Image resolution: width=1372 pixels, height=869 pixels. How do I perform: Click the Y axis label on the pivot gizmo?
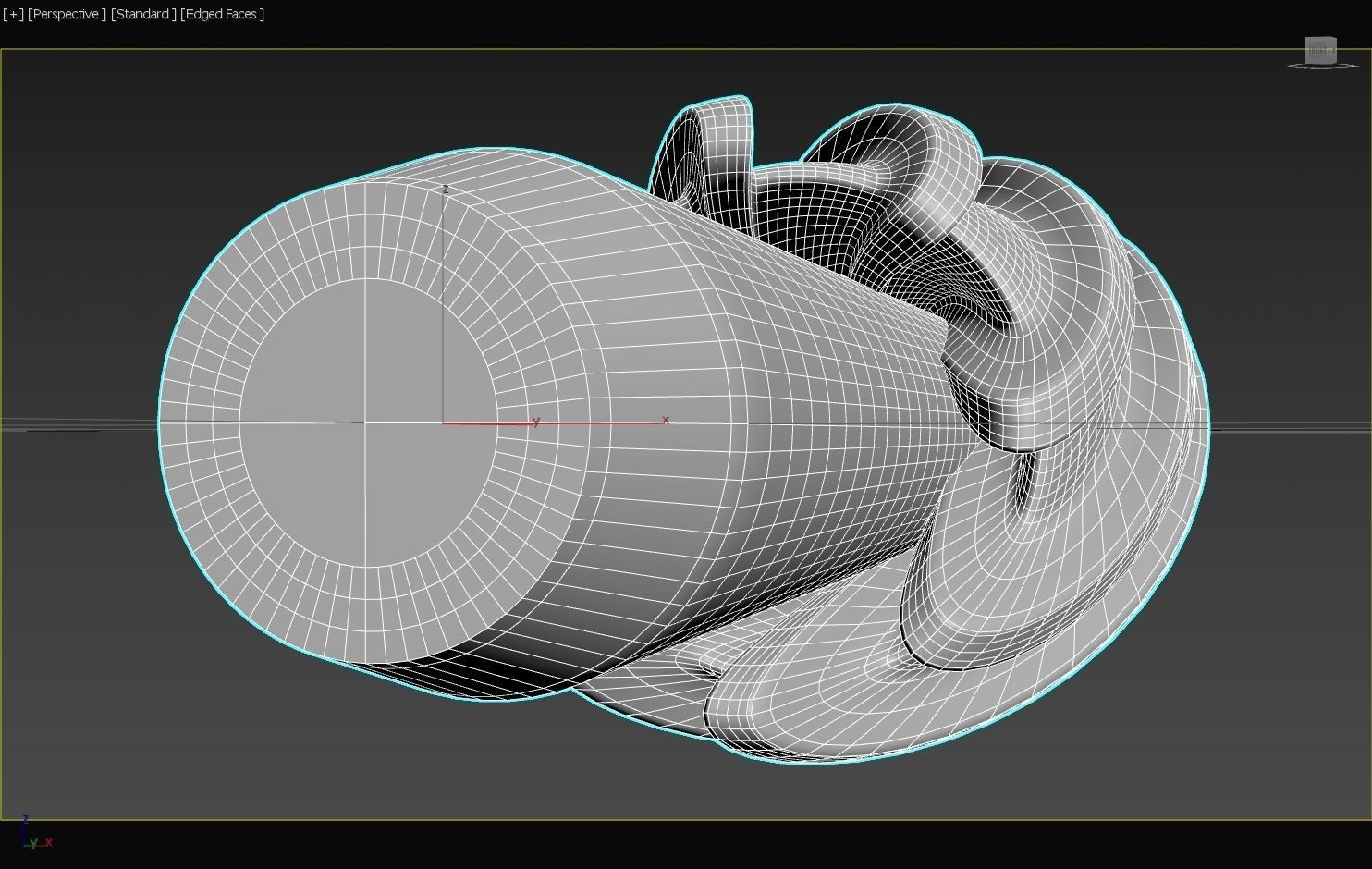[x=535, y=422]
